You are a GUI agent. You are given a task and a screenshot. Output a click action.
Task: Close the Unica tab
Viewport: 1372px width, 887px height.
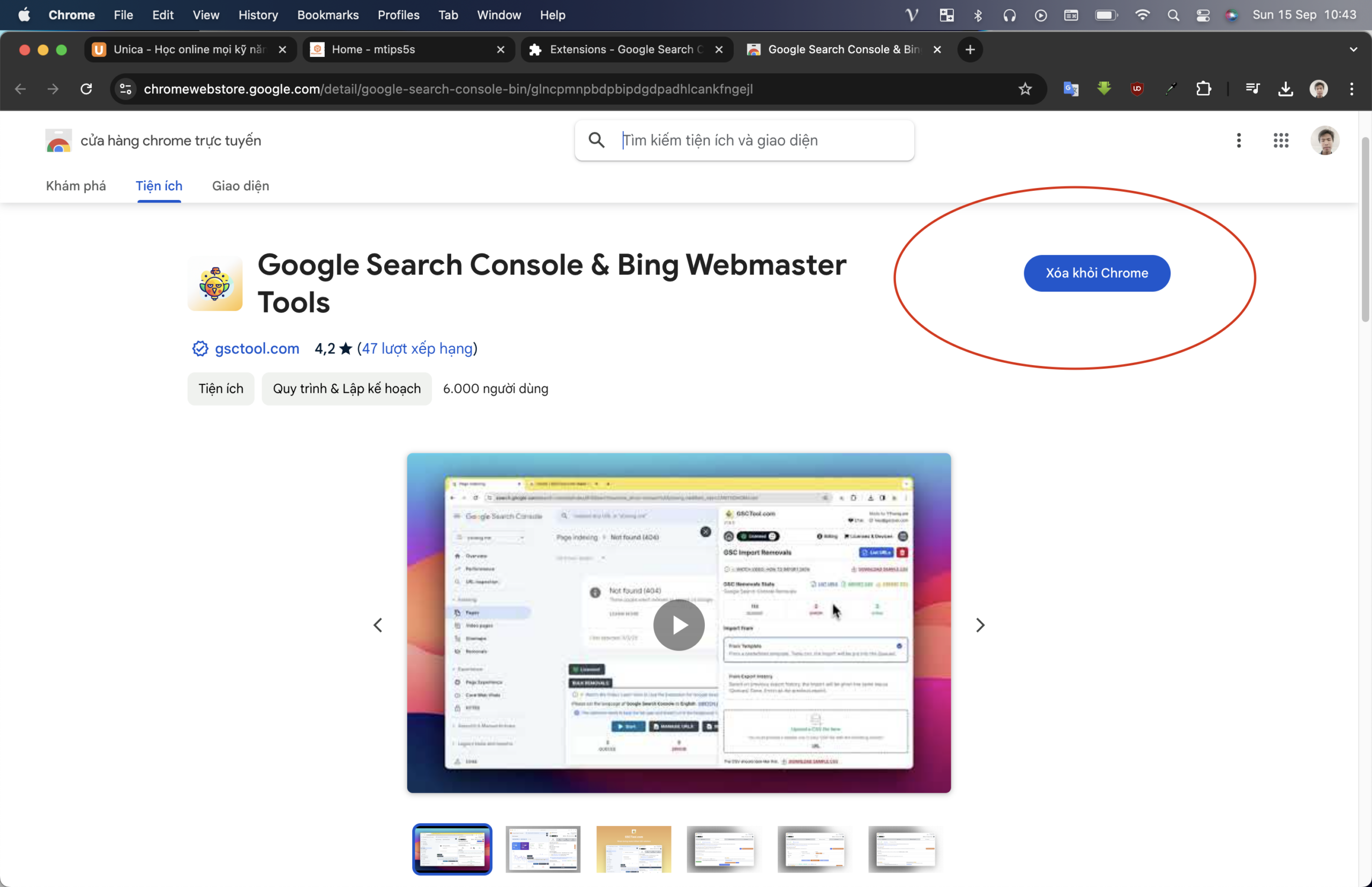tap(282, 49)
